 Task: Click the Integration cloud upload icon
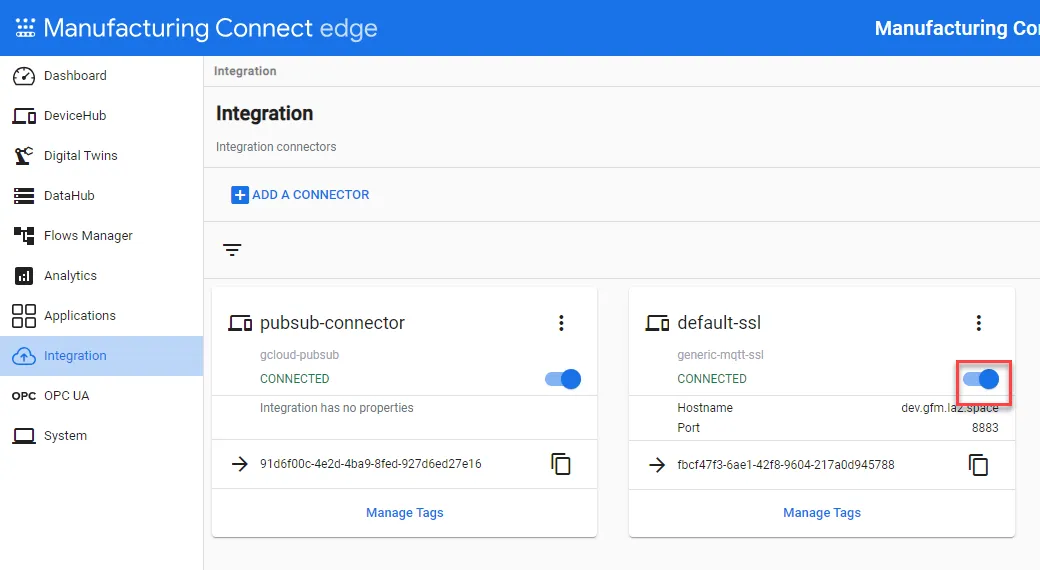point(24,356)
